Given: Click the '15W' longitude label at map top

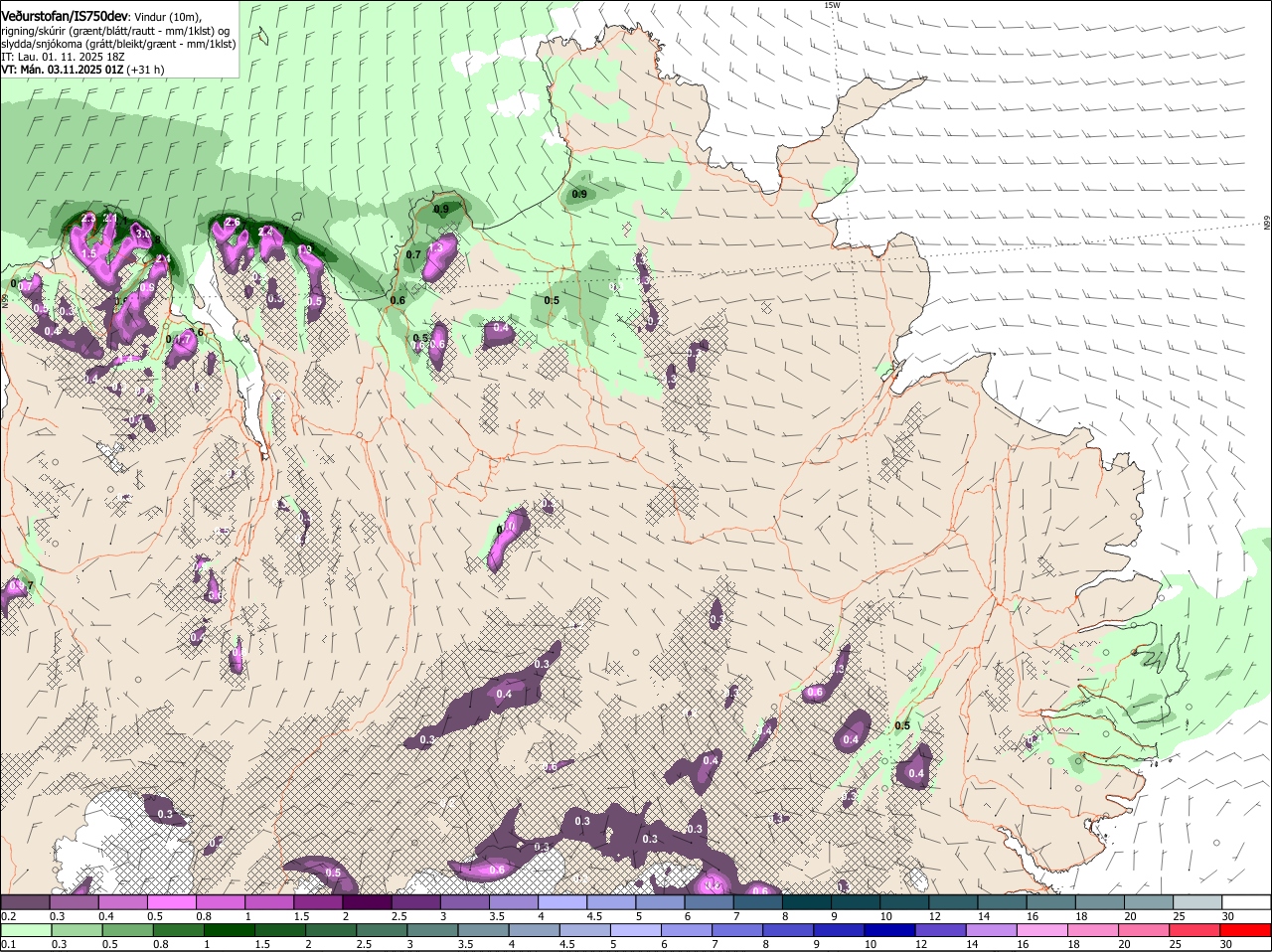Looking at the screenshot, I should 832,5.
